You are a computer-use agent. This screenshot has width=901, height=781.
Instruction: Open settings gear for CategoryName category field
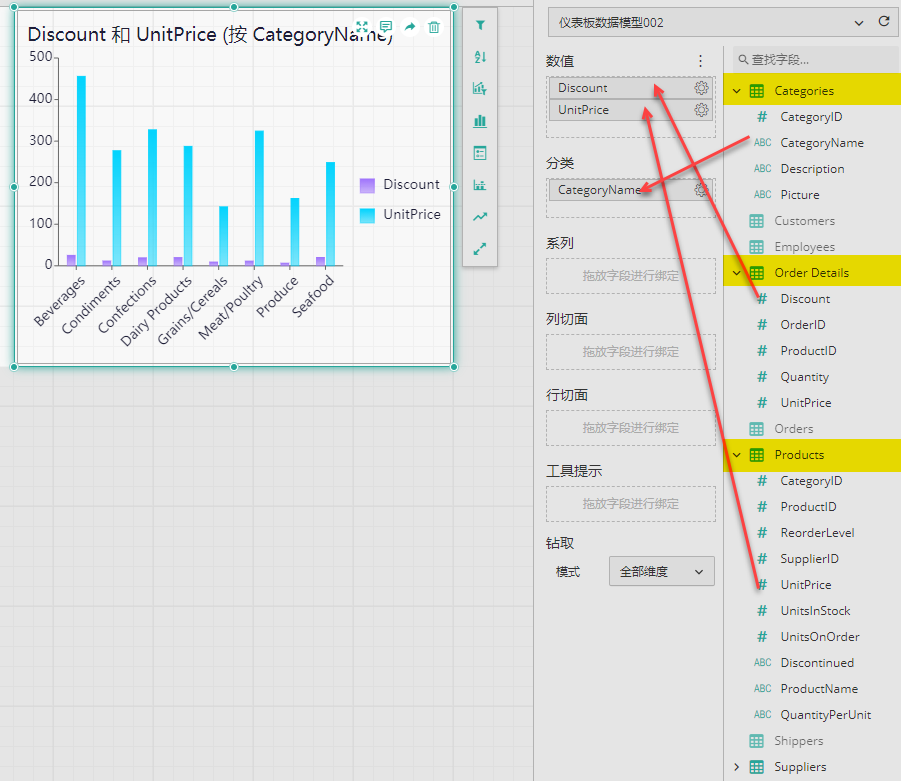(x=701, y=190)
